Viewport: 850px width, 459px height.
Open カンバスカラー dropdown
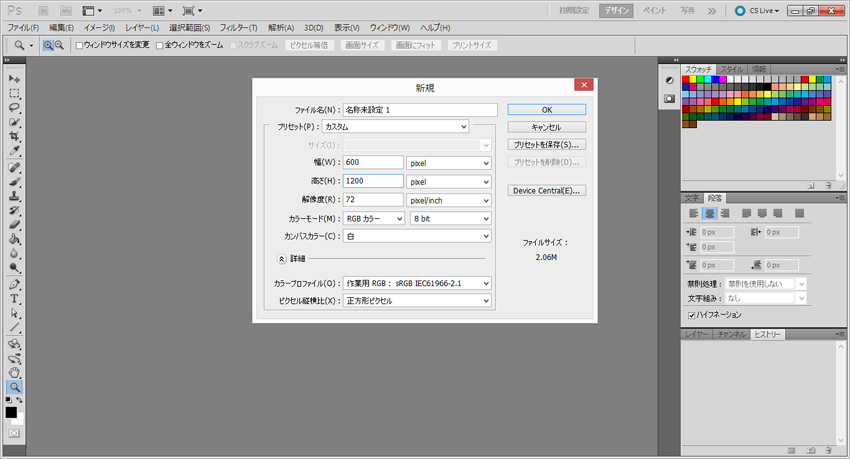[417, 237]
